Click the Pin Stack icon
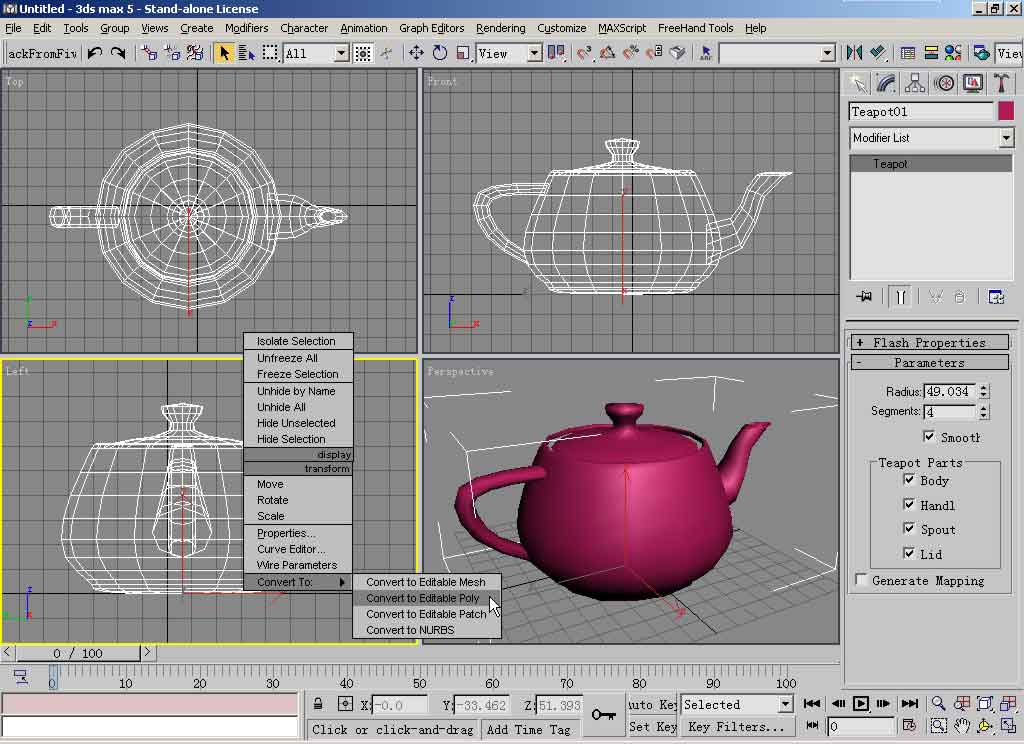Screen dimensions: 1024x744 (x=865, y=296)
